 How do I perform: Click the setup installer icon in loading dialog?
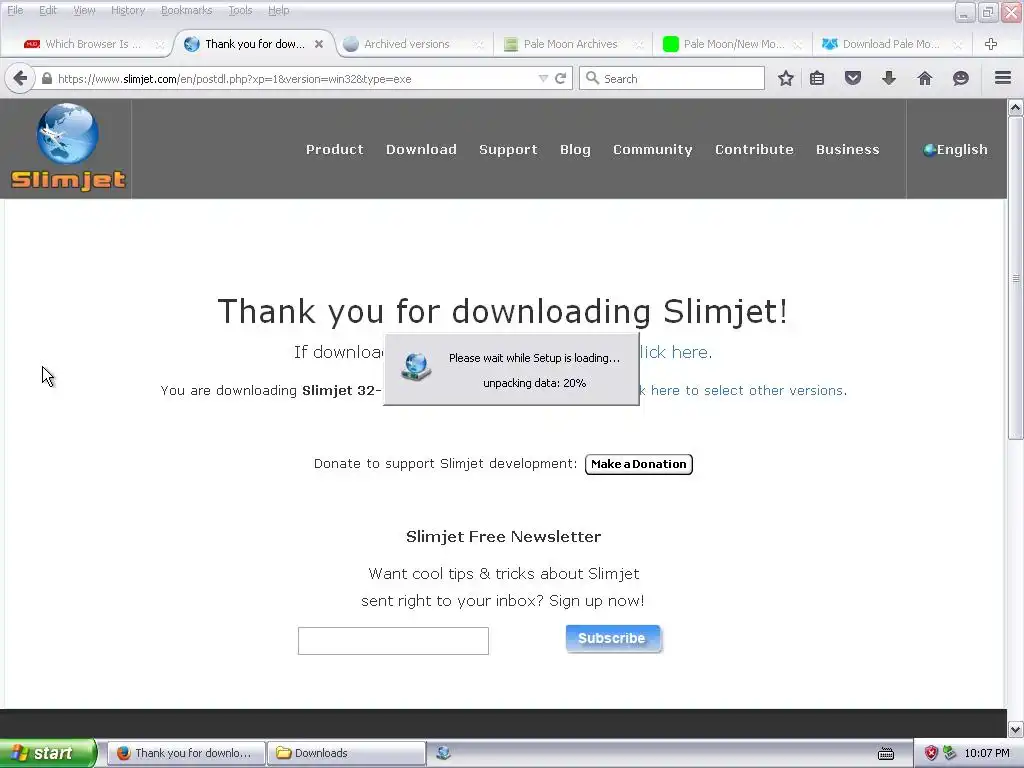click(x=416, y=367)
